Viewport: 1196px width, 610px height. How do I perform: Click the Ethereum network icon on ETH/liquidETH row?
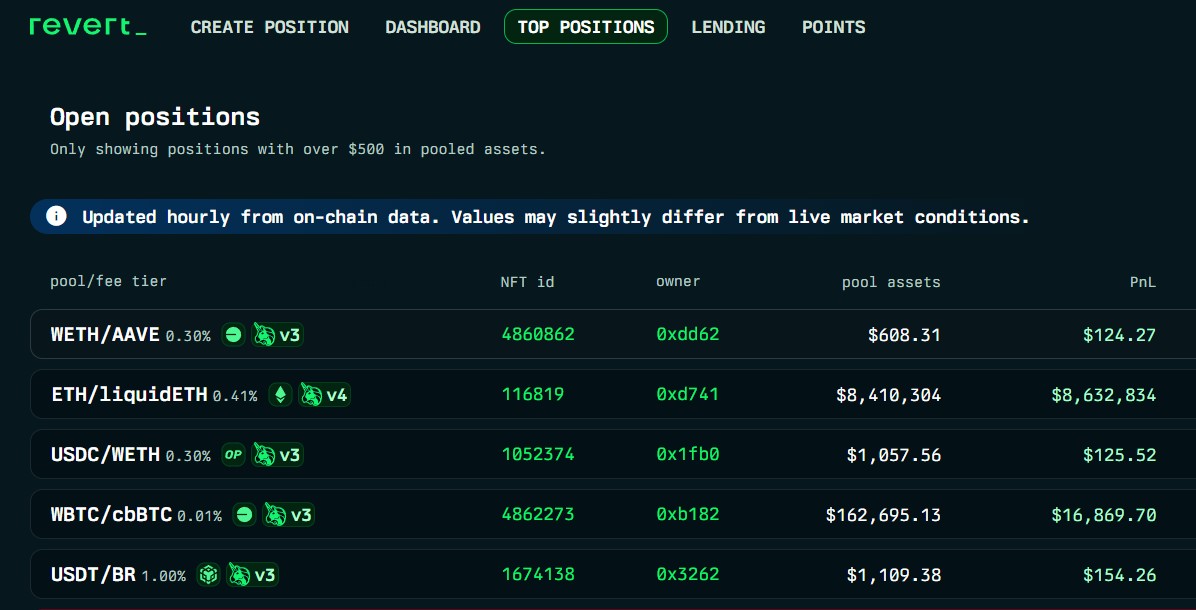(280, 395)
